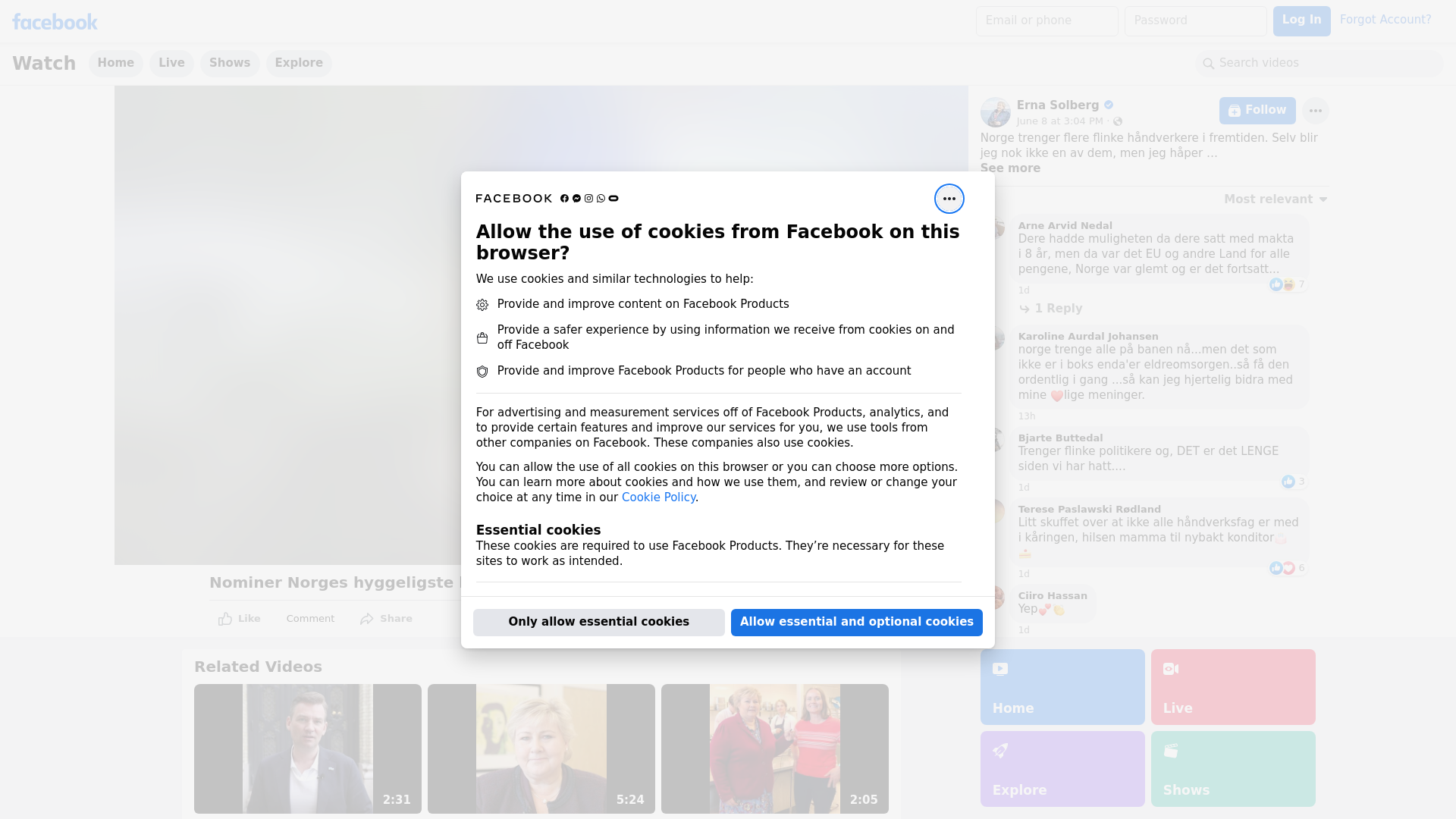Click Only allow essential cookies
The height and width of the screenshot is (819, 1456).
click(598, 623)
